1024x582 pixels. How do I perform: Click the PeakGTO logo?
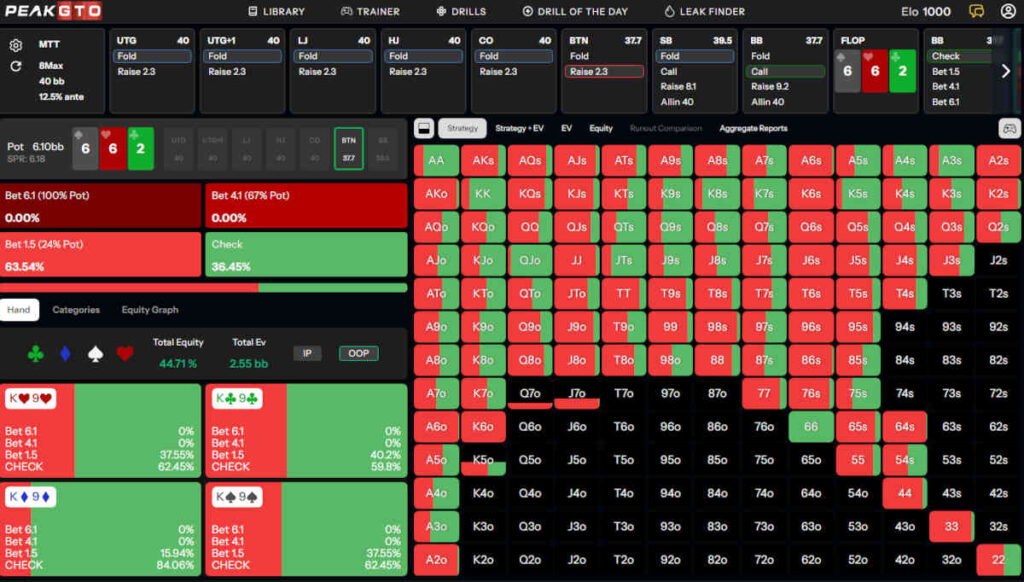pos(53,10)
